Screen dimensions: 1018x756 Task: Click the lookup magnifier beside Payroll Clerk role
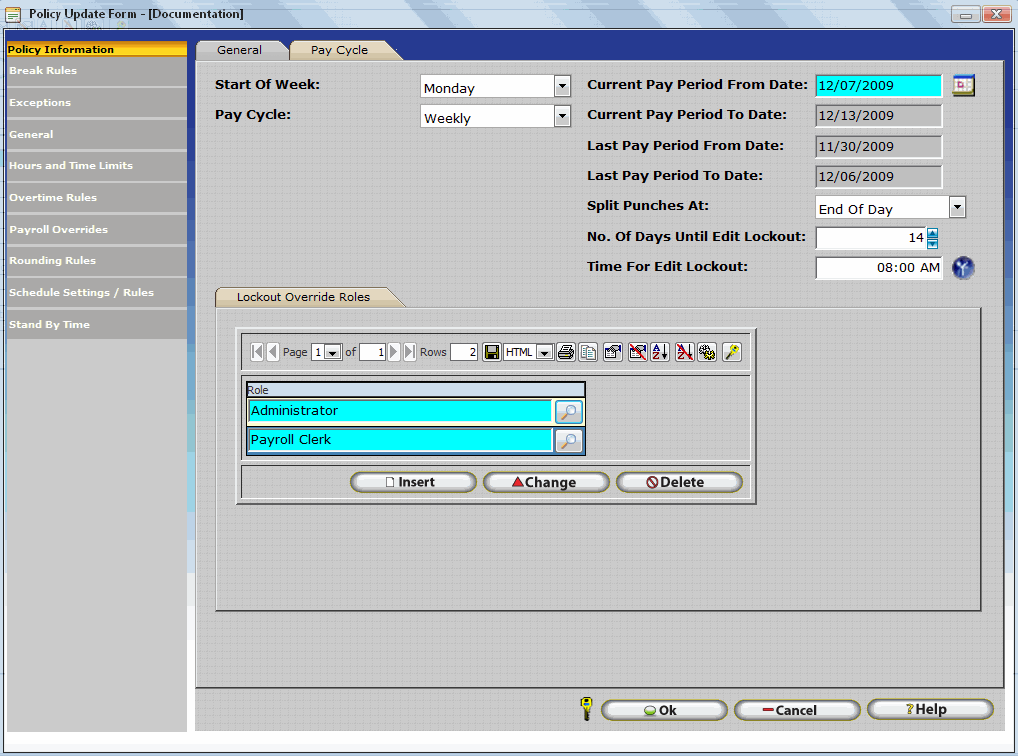point(569,441)
